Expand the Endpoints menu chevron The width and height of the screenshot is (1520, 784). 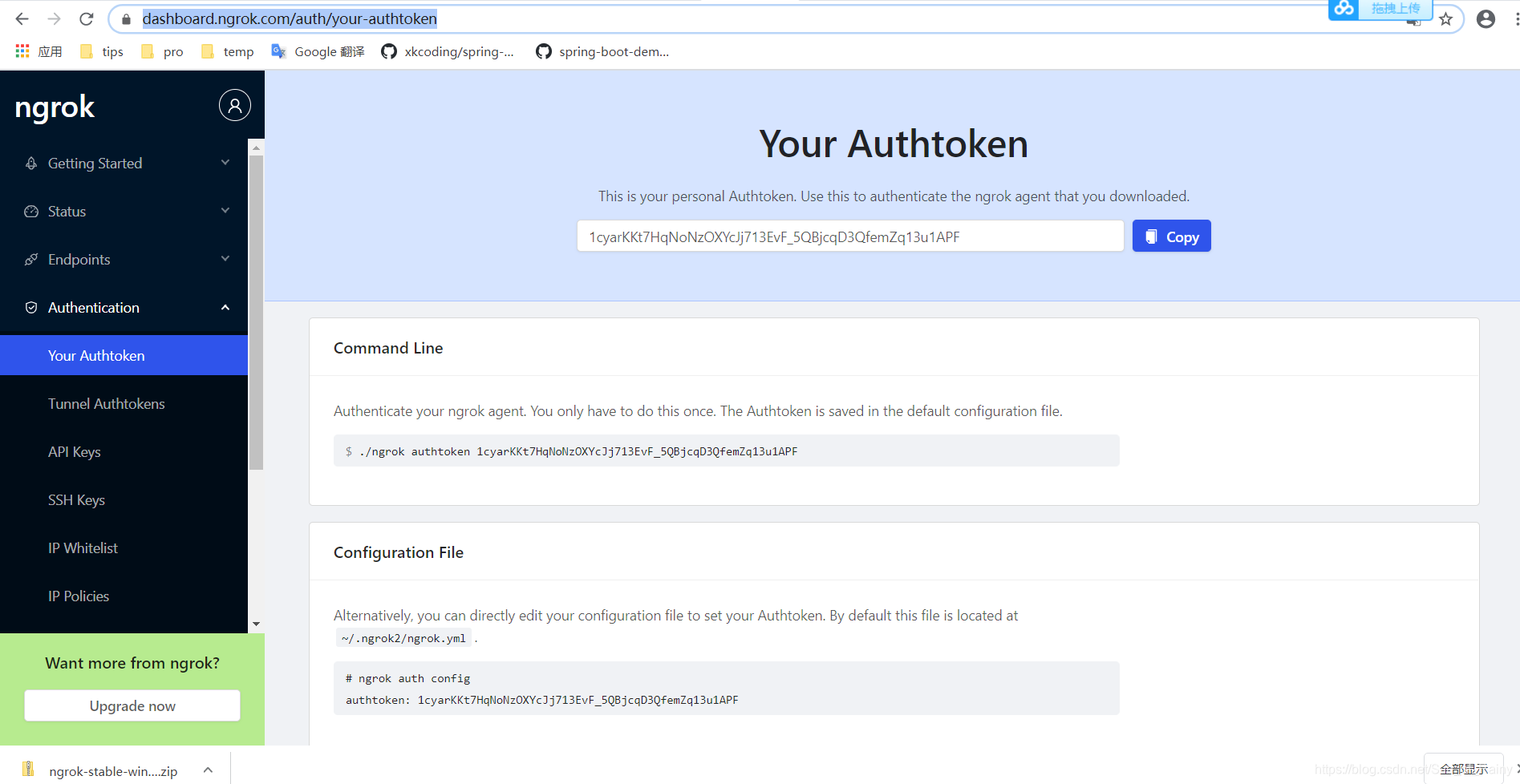225,259
